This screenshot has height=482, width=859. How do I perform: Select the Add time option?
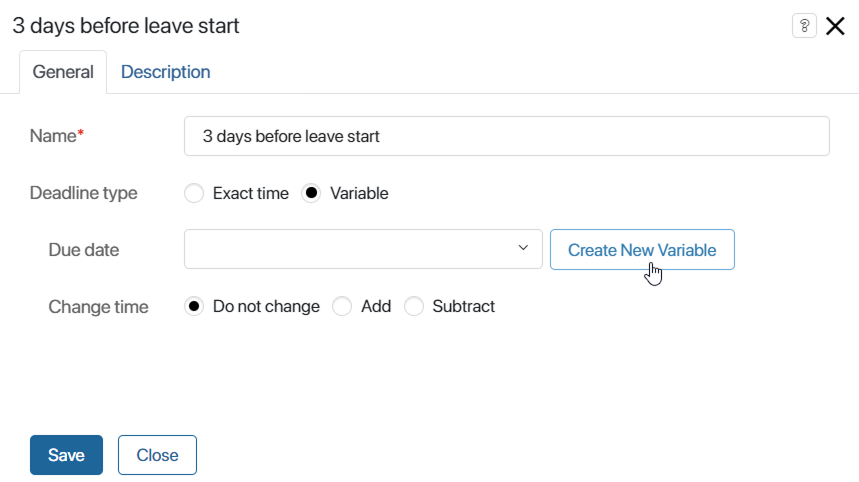click(342, 306)
